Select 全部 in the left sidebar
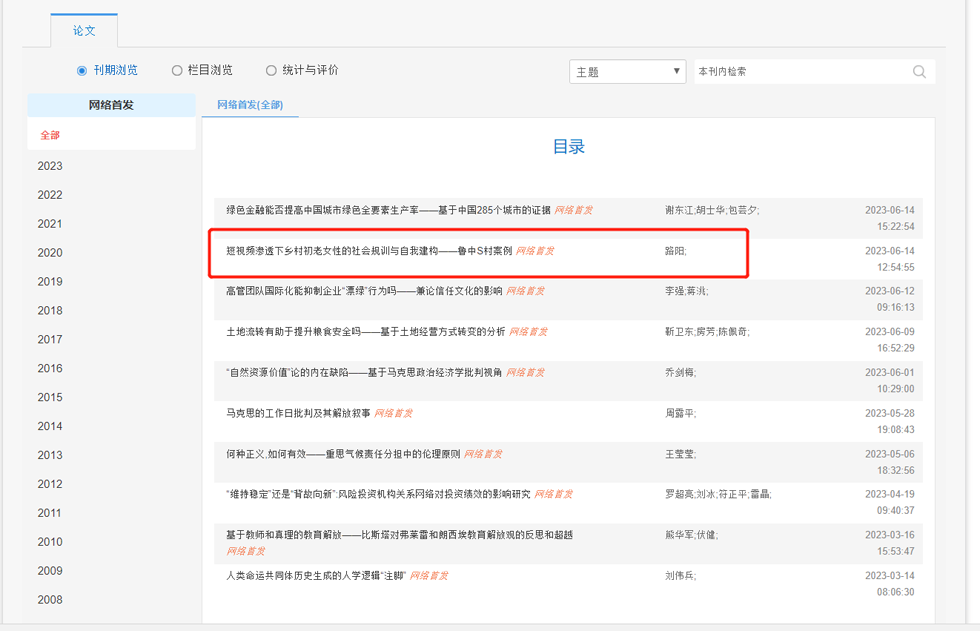980x631 pixels. pyautogui.click(x=50, y=135)
